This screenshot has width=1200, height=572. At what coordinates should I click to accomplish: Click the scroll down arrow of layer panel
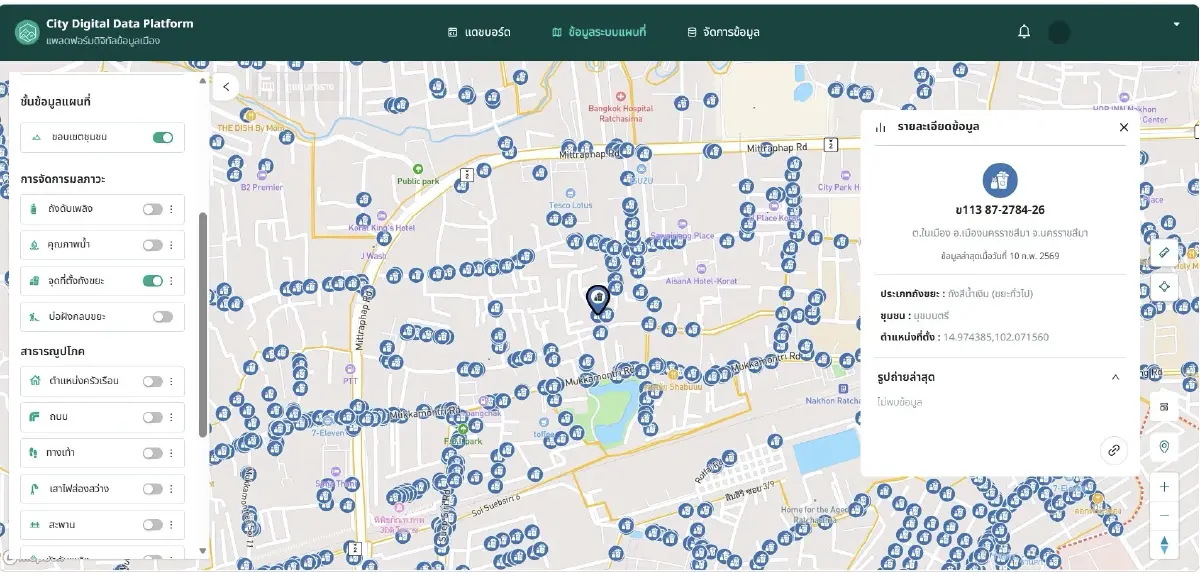(203, 550)
